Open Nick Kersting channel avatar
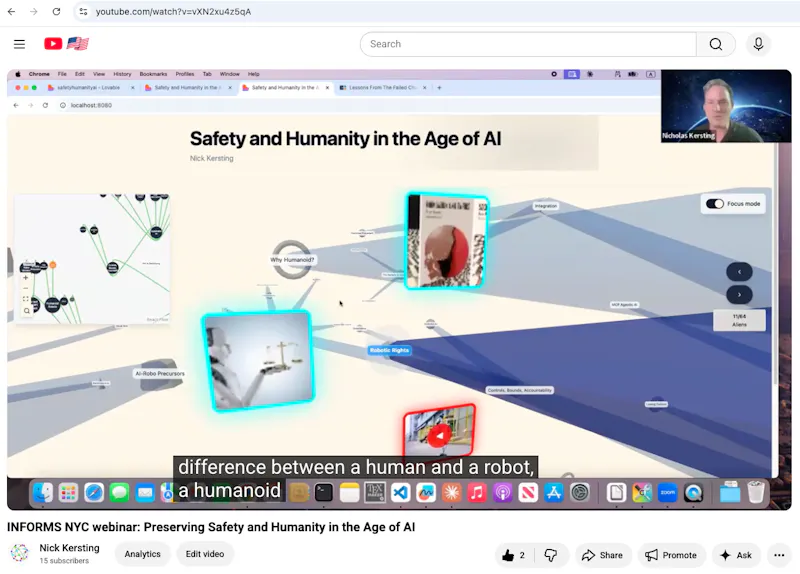Image resolution: width=800 pixels, height=574 pixels. [x=20, y=554]
